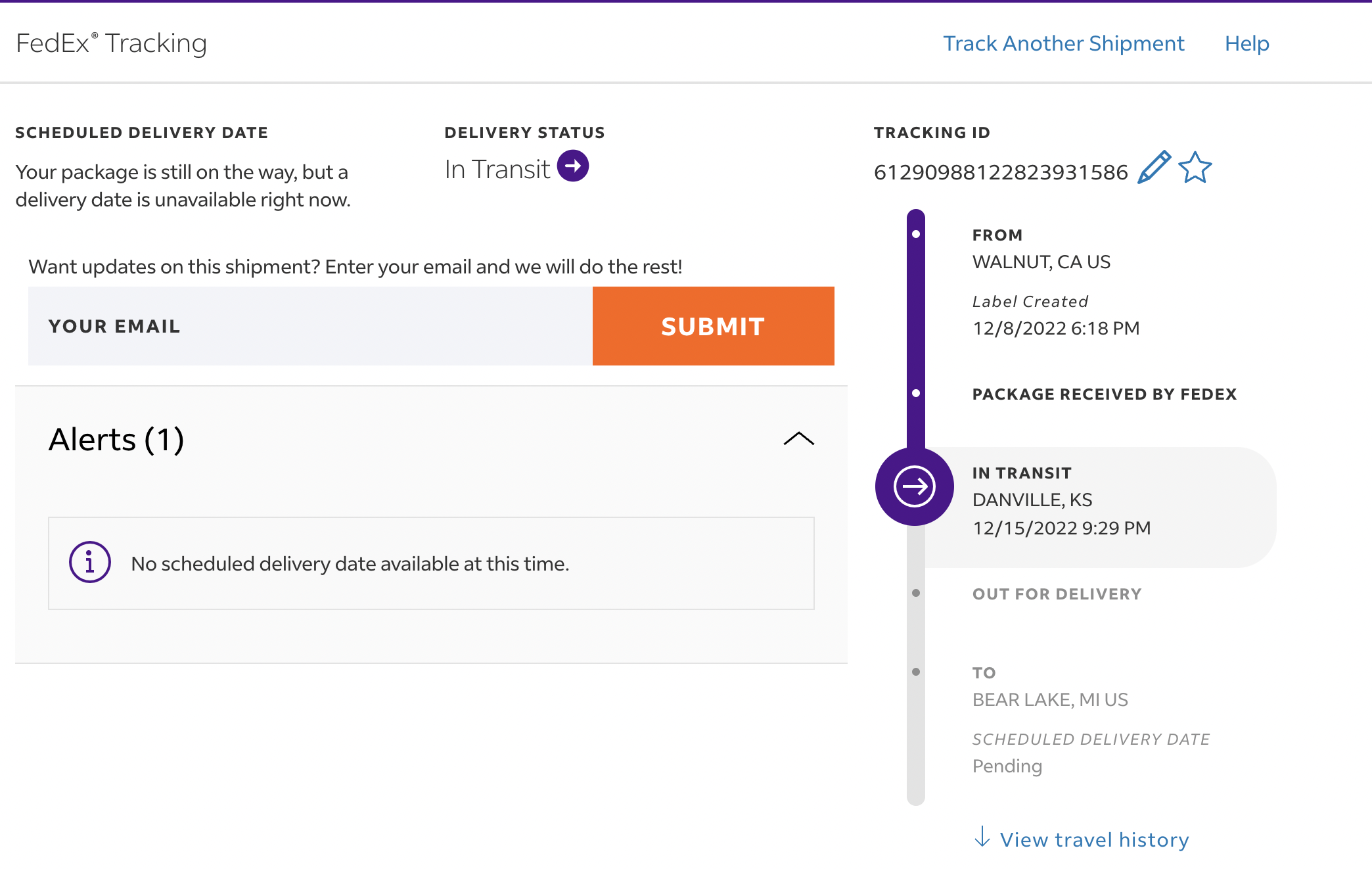The height and width of the screenshot is (869, 1372).
Task: Click the purple arrow next to In Transit status
Action: pos(573,166)
